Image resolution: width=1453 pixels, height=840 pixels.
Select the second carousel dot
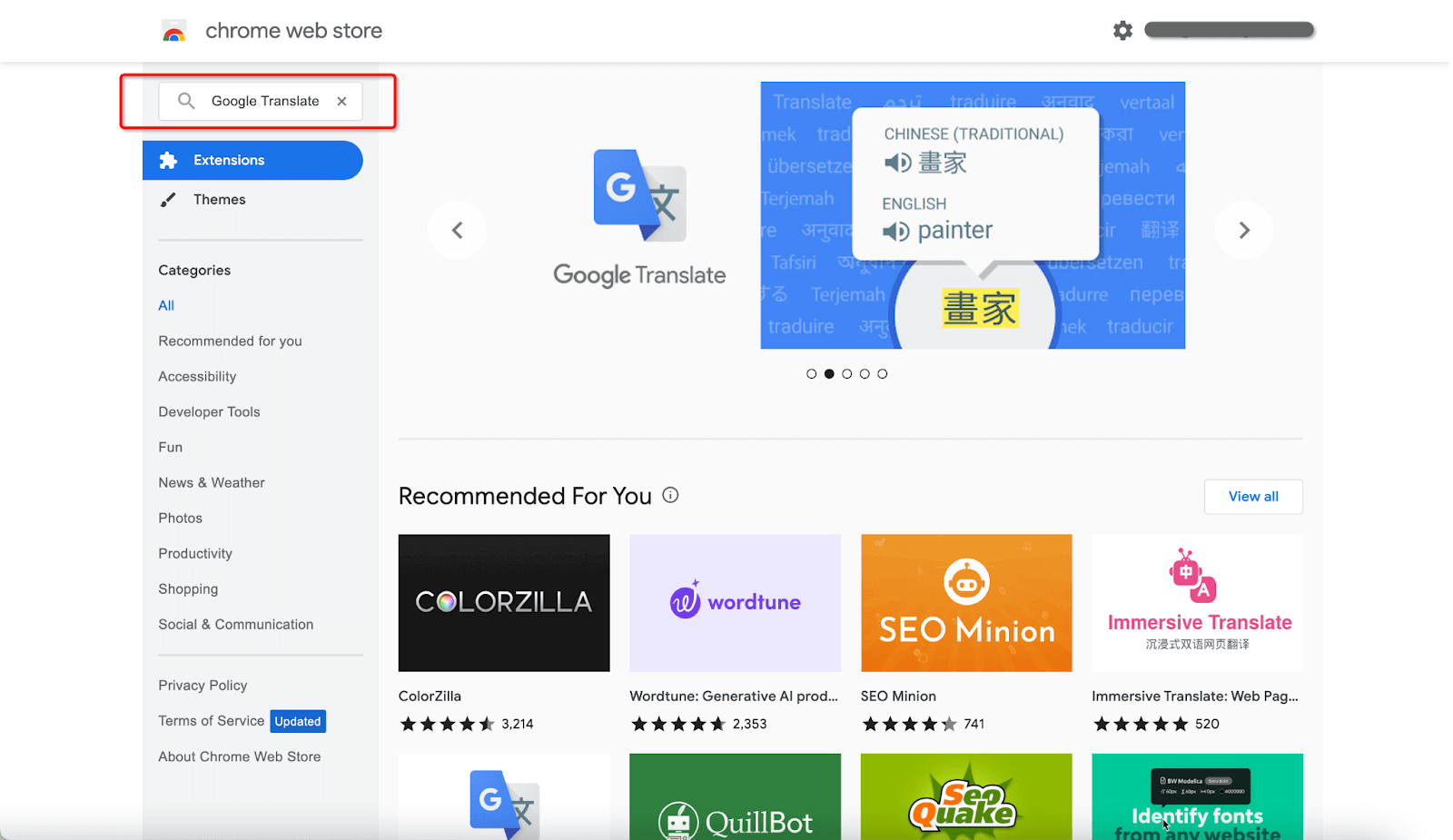click(829, 374)
